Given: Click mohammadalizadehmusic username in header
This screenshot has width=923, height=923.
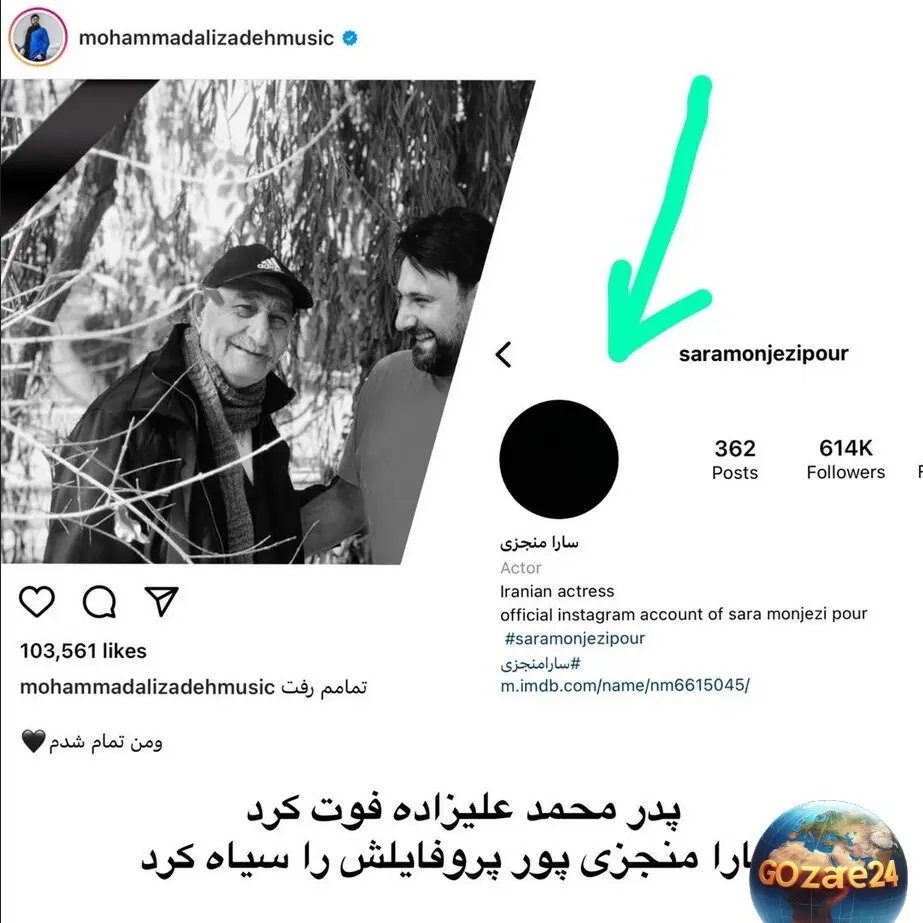Looking at the screenshot, I should 206,38.
